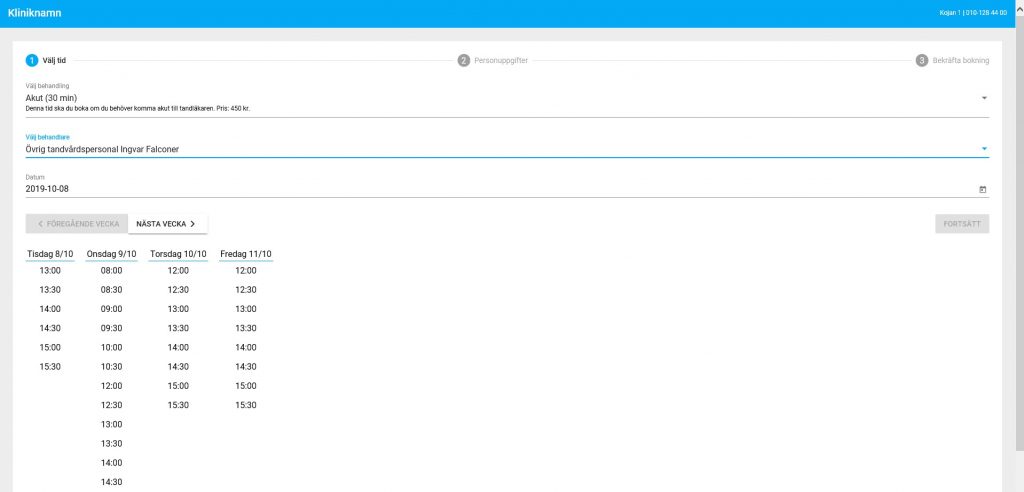The image size is (1024, 492).
Task: Click the Fortsätt button
Action: point(962,223)
